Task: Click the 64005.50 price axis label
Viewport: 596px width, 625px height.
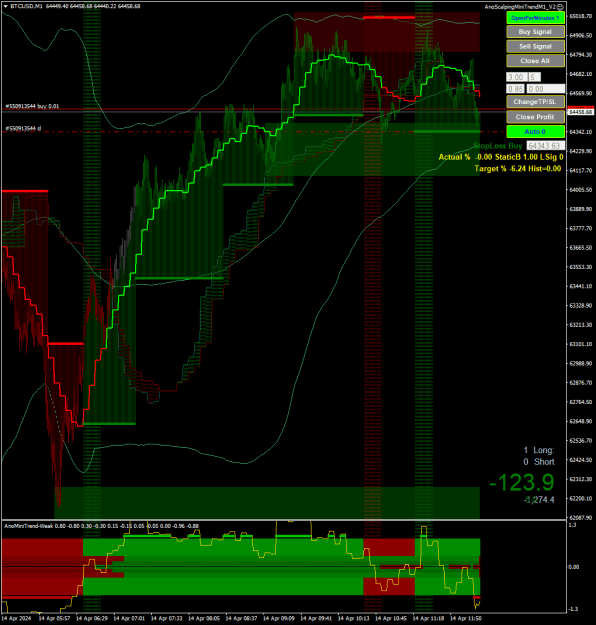Action: tap(580, 190)
